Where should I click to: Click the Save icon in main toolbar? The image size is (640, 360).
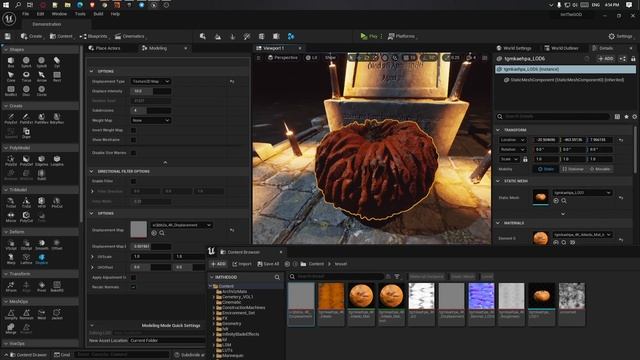coord(8,36)
